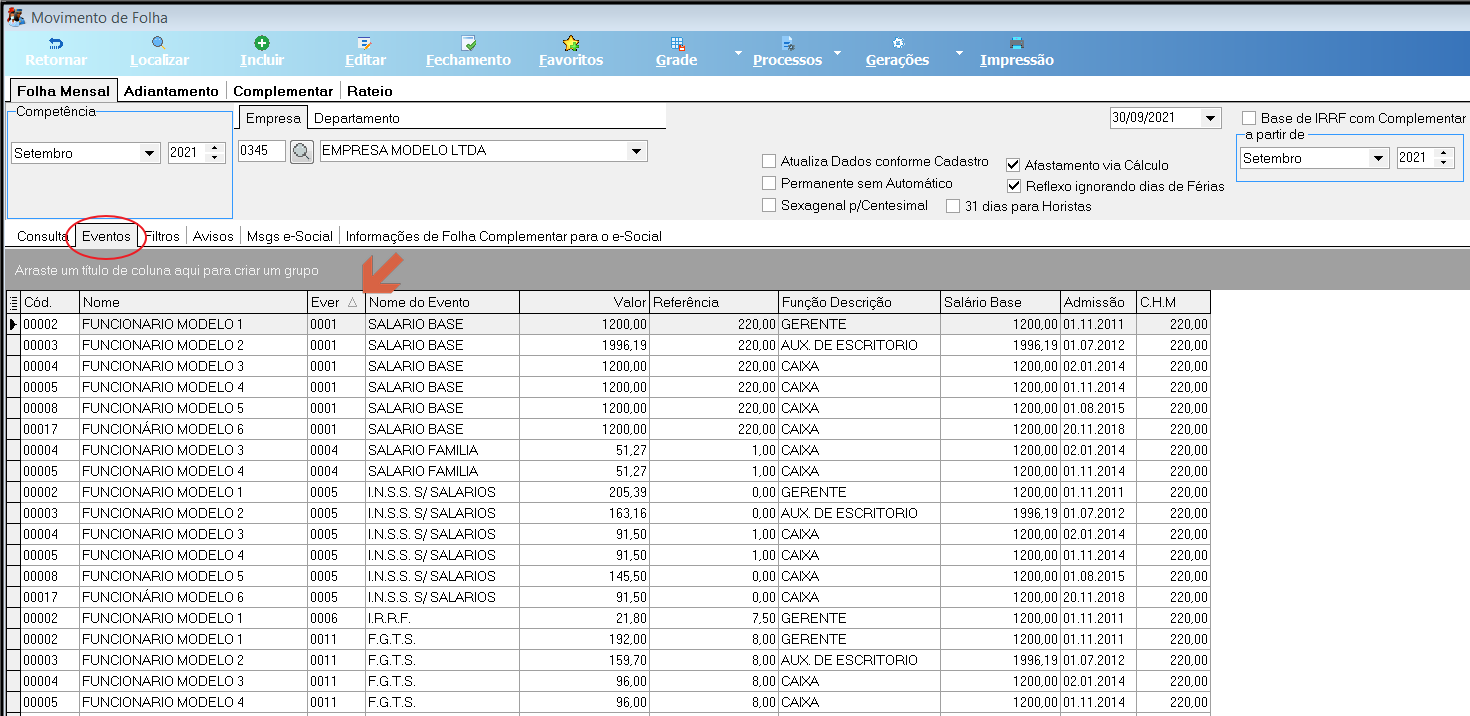Select the Departamento tab
1470x716 pixels.
357,118
